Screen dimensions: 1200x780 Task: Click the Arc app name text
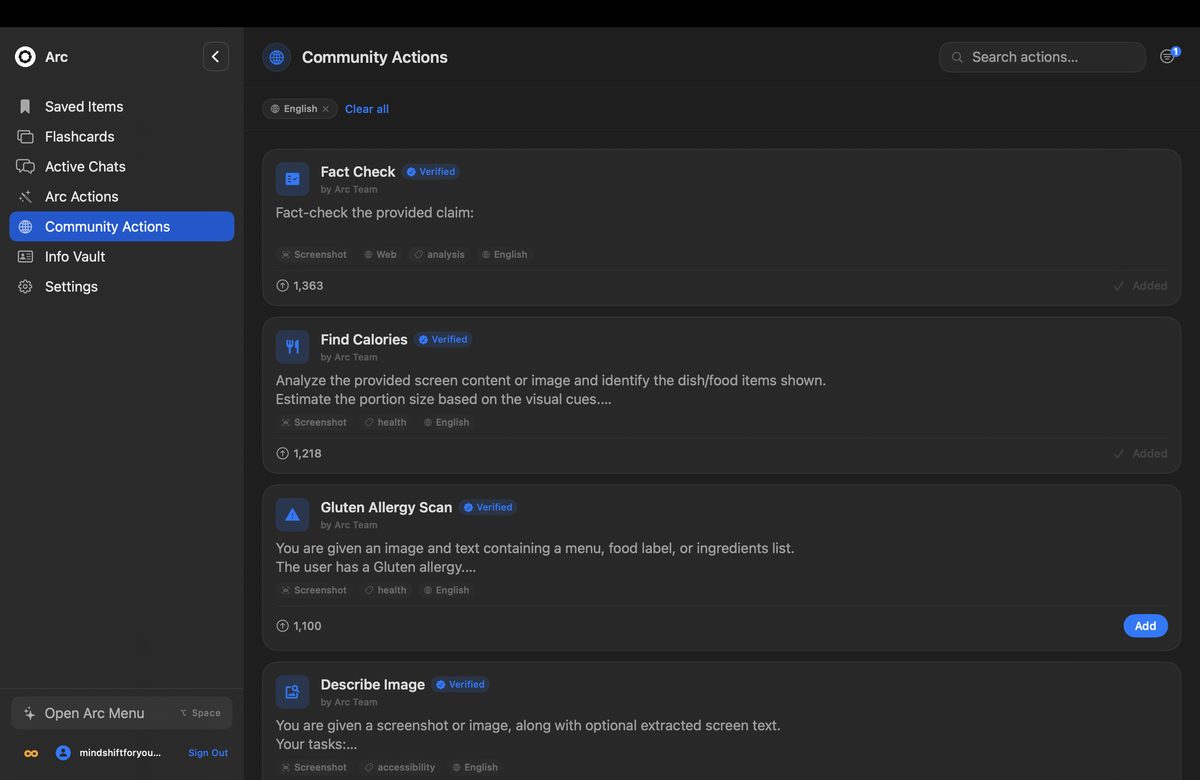tap(56, 57)
